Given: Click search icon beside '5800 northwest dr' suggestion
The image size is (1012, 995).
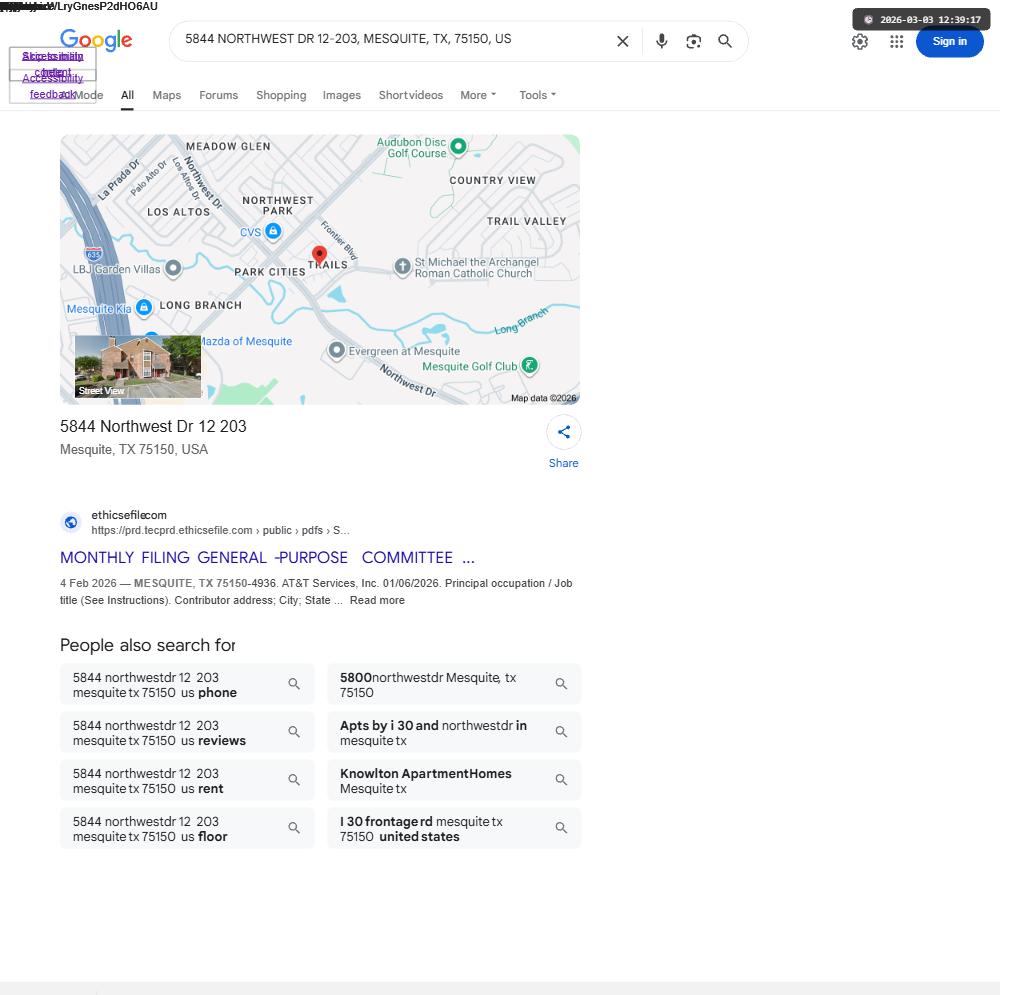Looking at the screenshot, I should [561, 684].
